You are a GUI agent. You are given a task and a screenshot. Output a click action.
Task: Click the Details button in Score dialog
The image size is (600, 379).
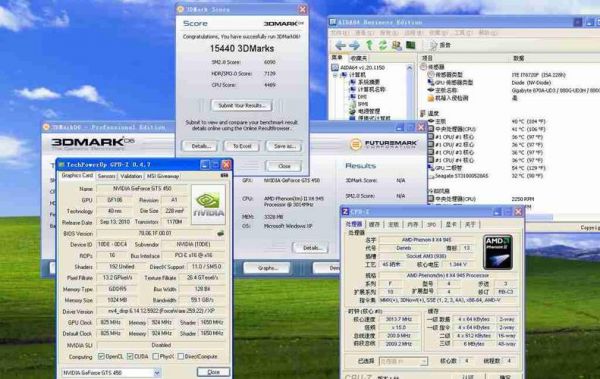[x=200, y=146]
